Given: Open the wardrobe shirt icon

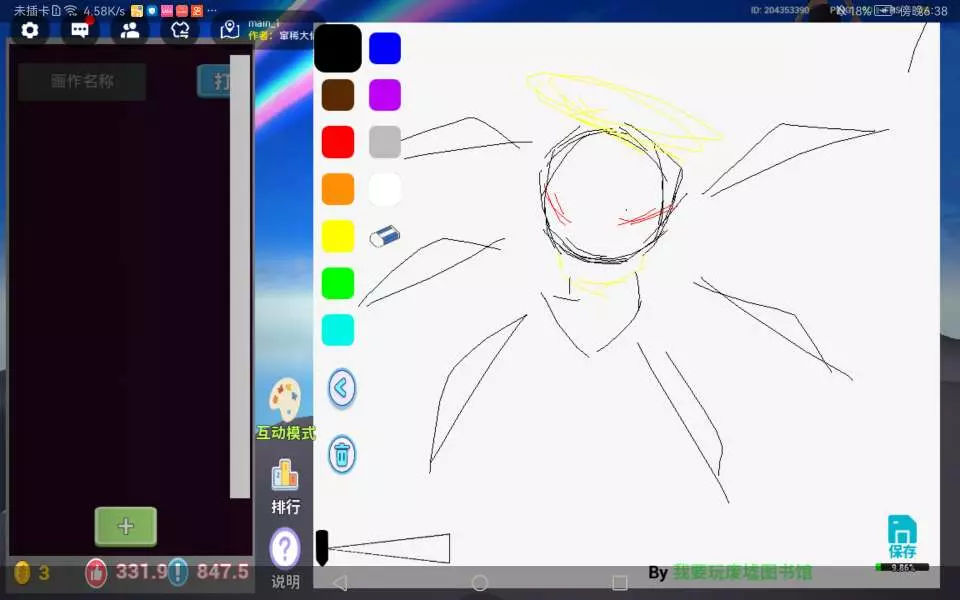Looking at the screenshot, I should click(x=180, y=30).
